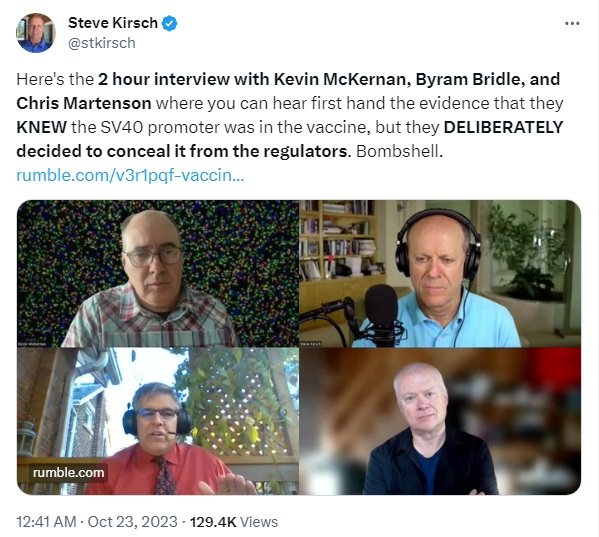The width and height of the screenshot is (599, 537).
Task: Open the video panel with the black-jacket man
Action: [440, 421]
